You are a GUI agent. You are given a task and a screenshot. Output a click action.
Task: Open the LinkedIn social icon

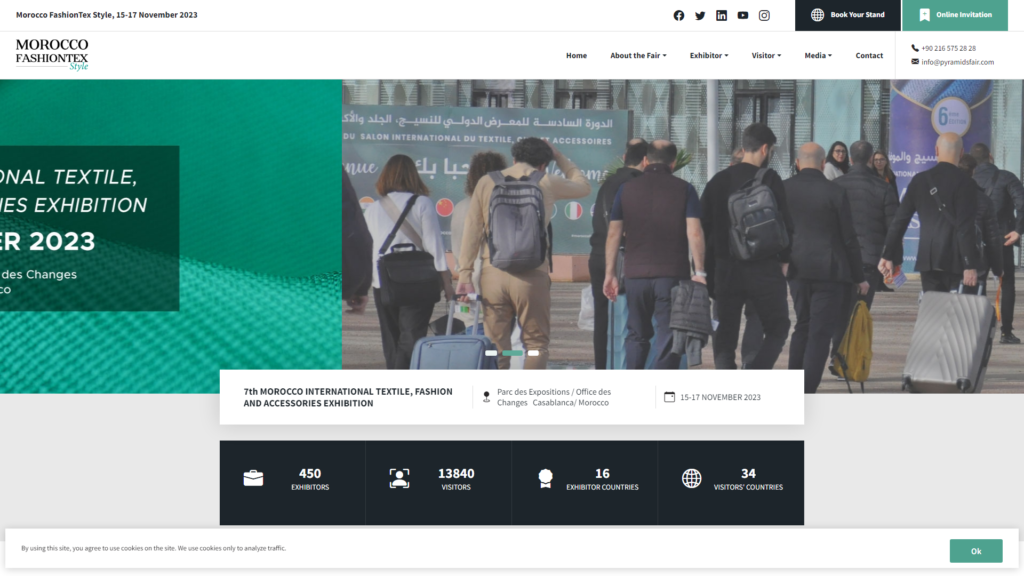[x=721, y=15]
